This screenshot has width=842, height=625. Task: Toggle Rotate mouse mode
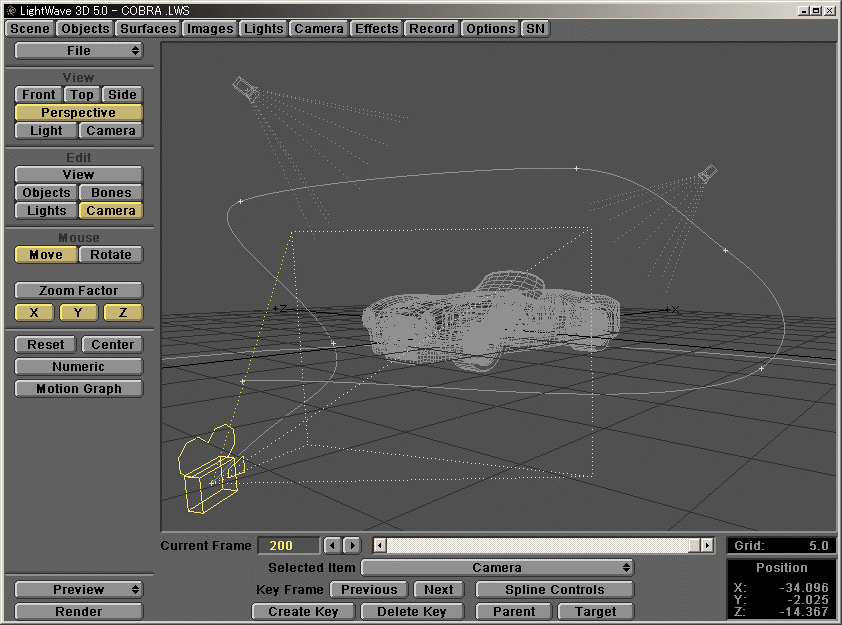tap(110, 254)
